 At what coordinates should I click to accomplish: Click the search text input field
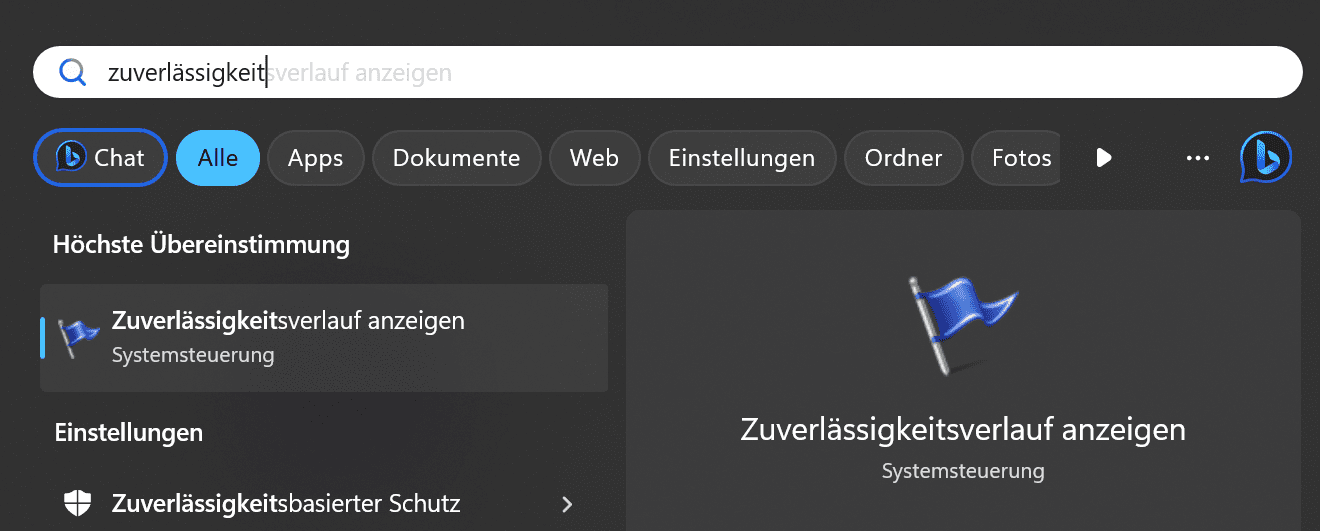(x=668, y=72)
